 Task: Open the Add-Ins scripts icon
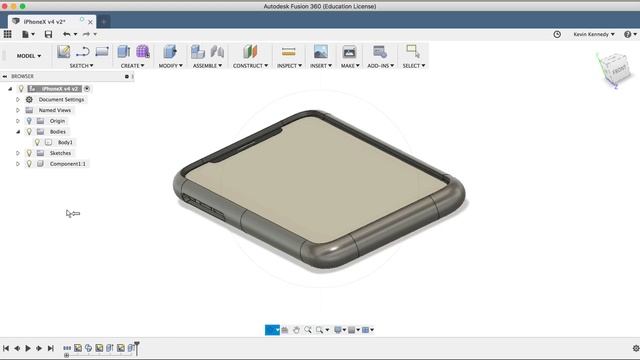pos(380,52)
